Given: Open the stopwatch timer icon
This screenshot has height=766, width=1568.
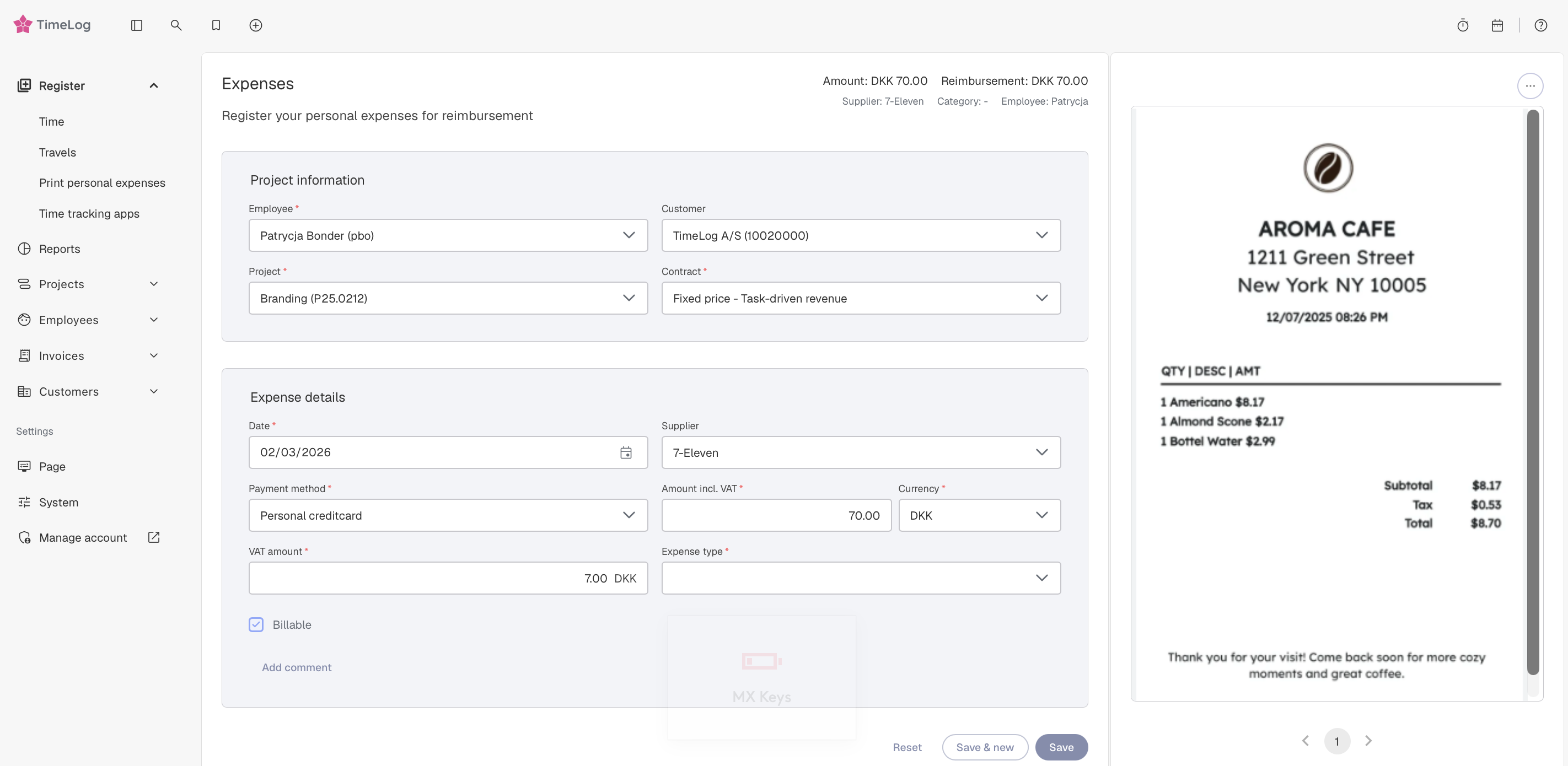Looking at the screenshot, I should click(x=1463, y=25).
